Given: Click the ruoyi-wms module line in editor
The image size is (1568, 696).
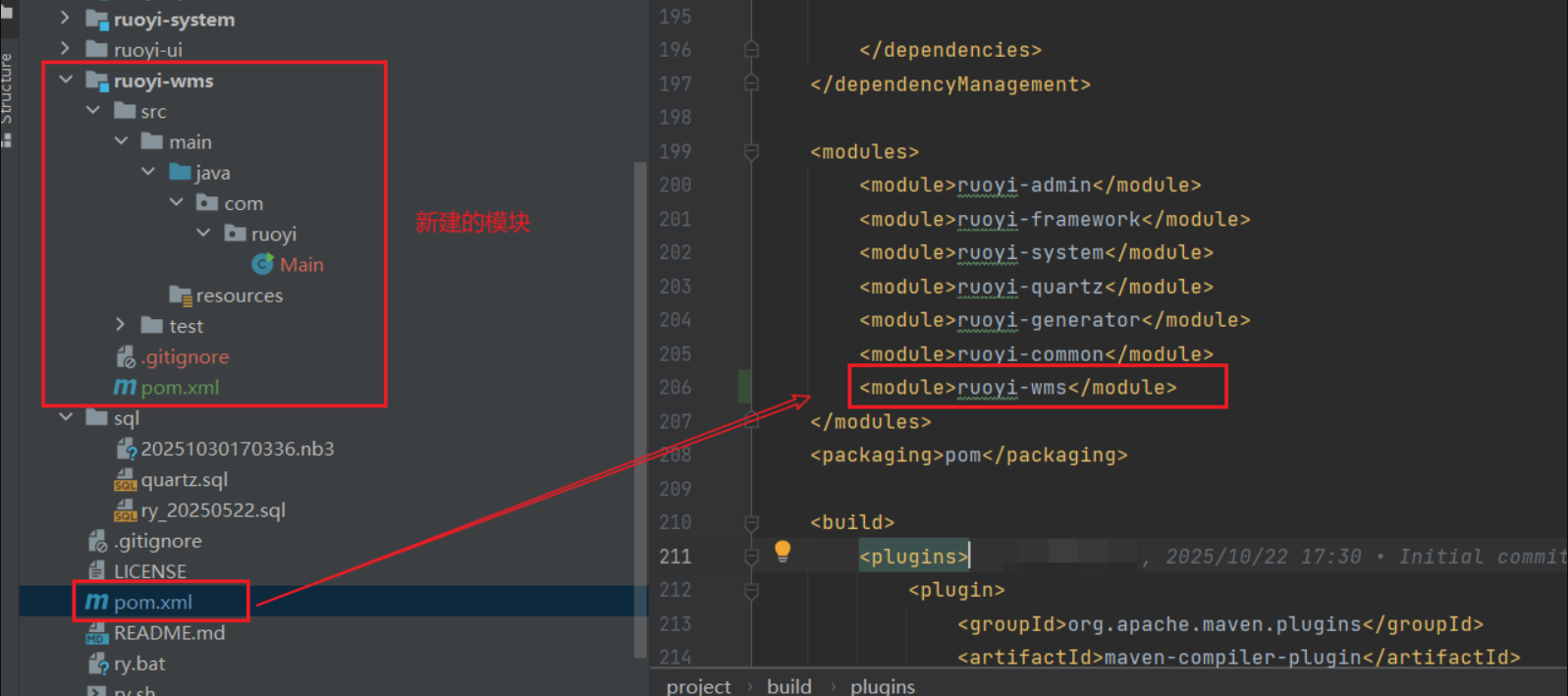Looking at the screenshot, I should click(x=1018, y=387).
